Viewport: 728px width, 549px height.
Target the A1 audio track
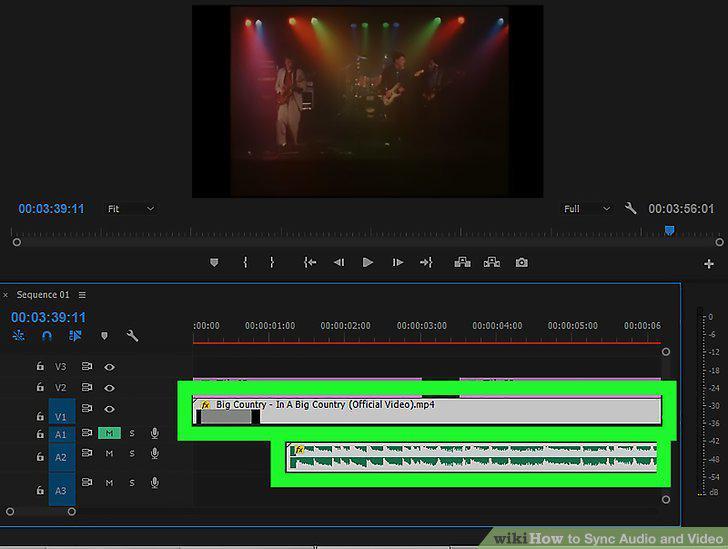click(x=62, y=434)
